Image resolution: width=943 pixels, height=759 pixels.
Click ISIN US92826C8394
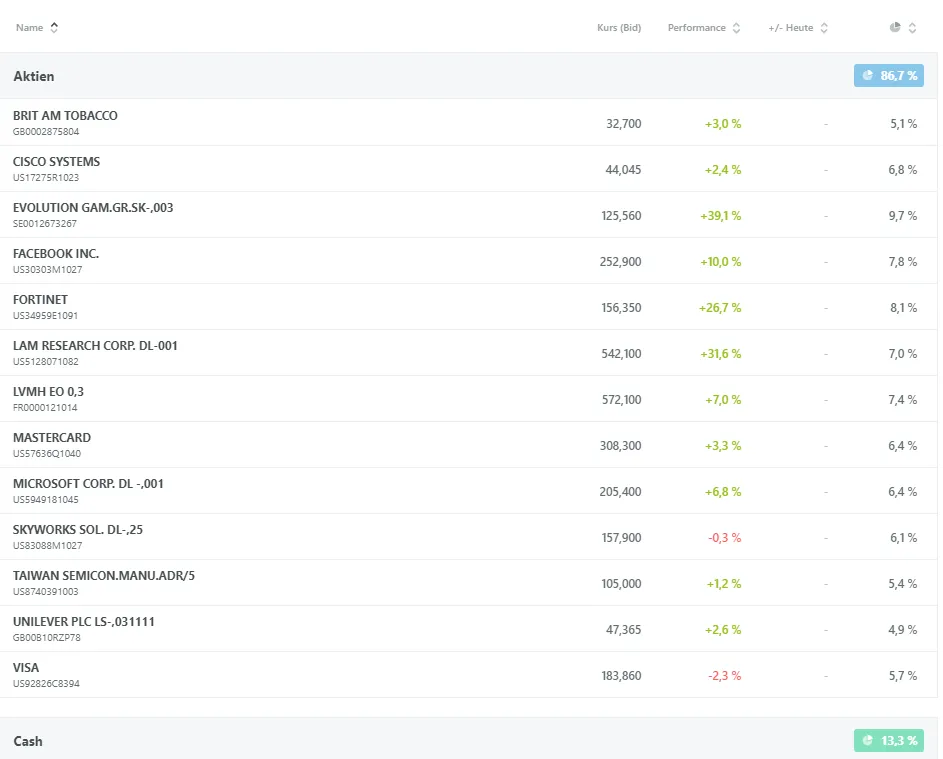coord(46,684)
